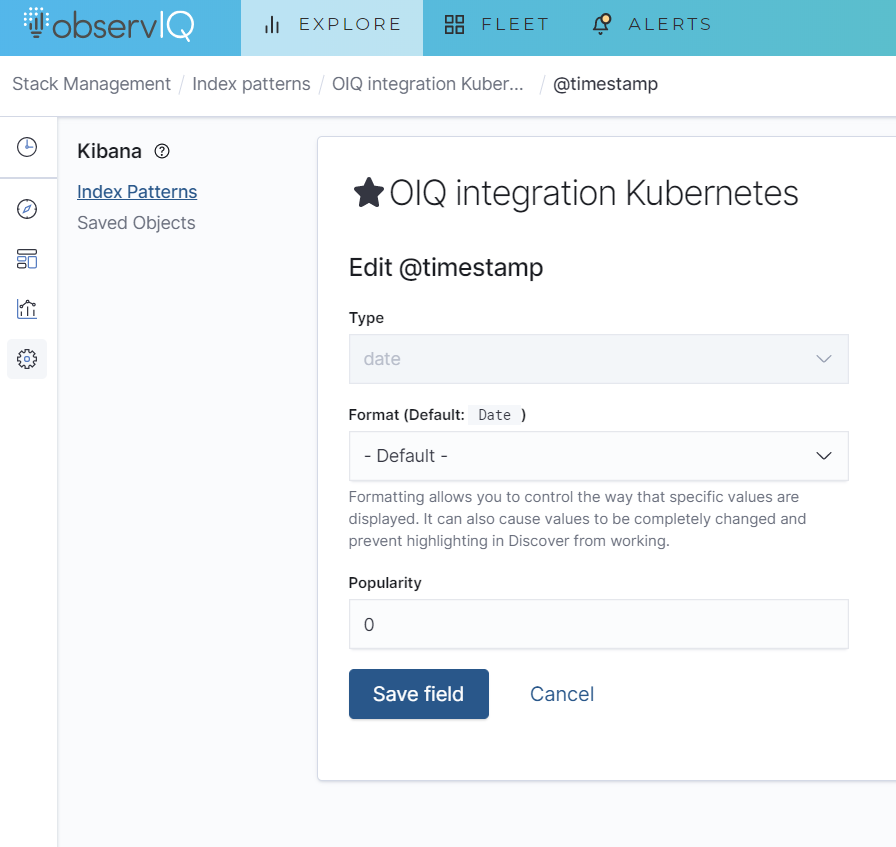Viewport: 896px width, 847px height.
Task: Open the Explore tab
Action: pos(332,27)
